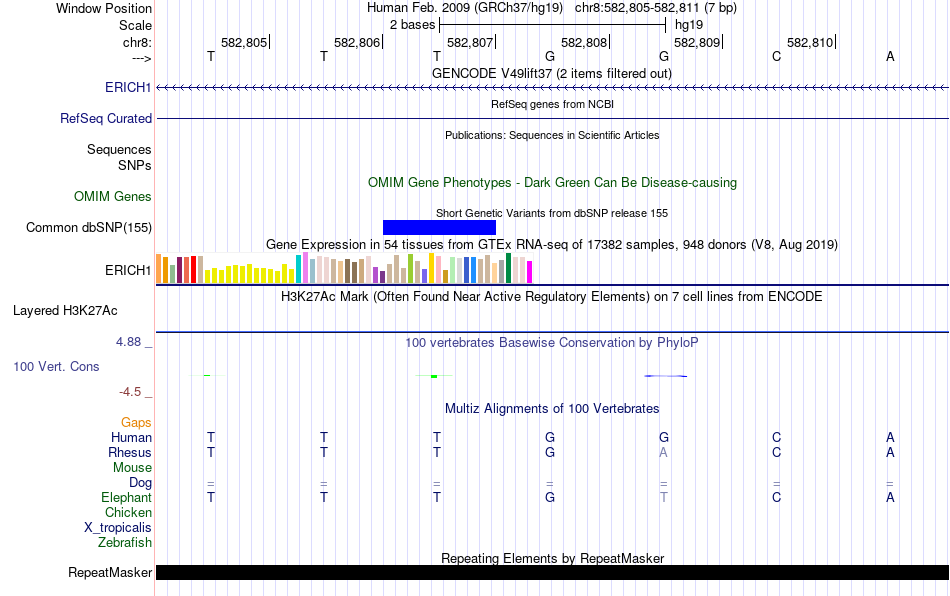
Task: Click the dark green bar in the GTEx chart
Action: coord(509,268)
